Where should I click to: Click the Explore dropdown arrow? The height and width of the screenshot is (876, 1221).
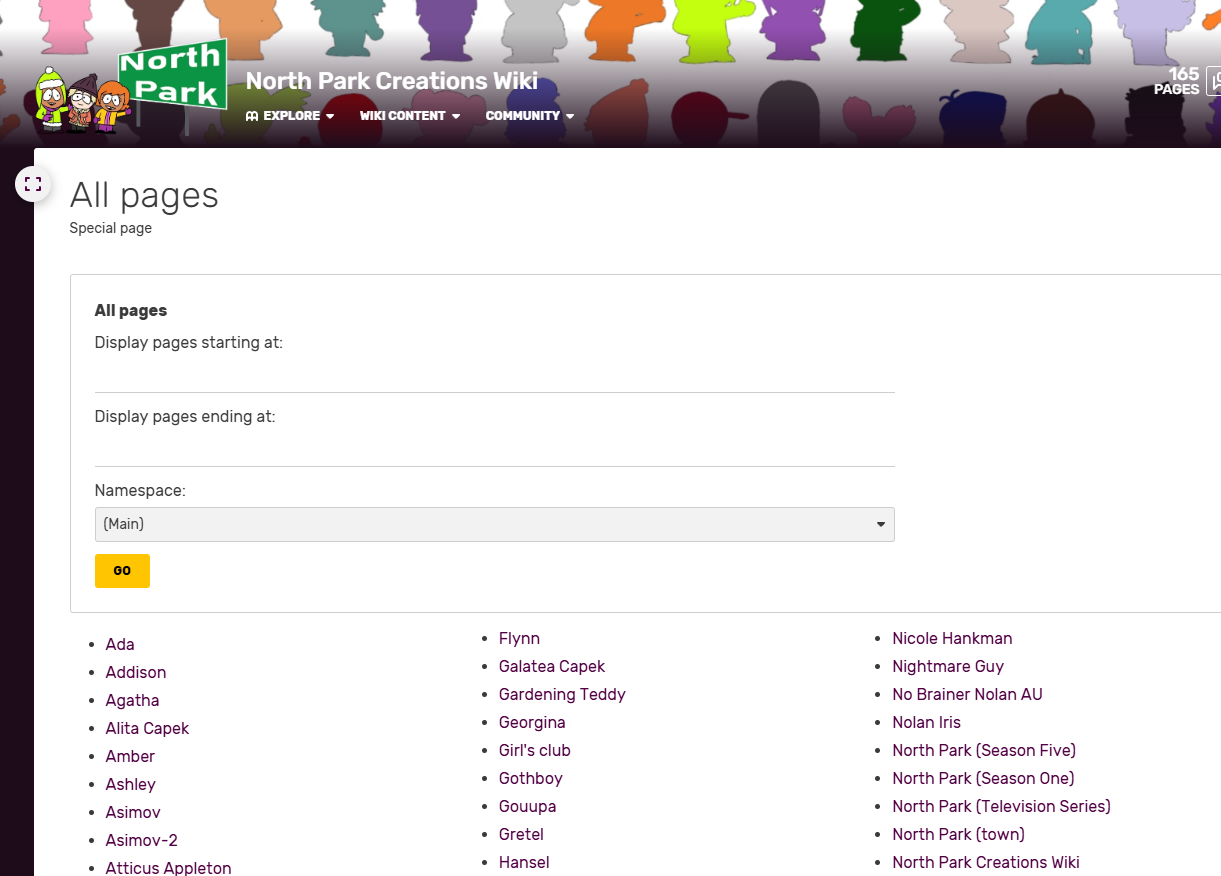pos(330,117)
